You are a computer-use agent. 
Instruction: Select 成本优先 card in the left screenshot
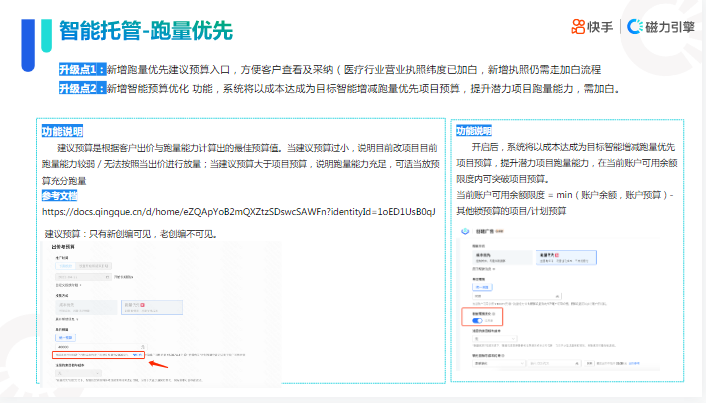(86, 308)
